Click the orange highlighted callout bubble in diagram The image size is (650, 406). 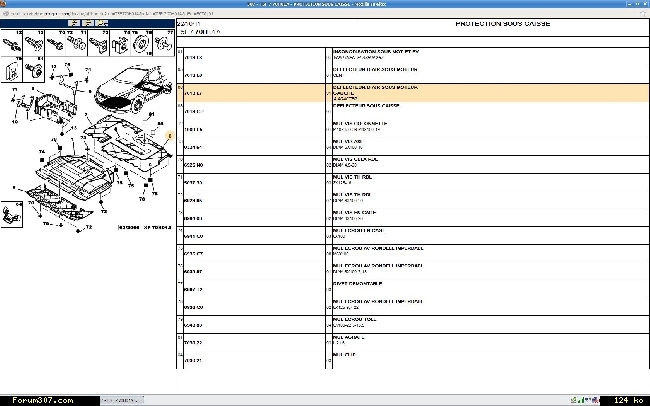point(170,136)
